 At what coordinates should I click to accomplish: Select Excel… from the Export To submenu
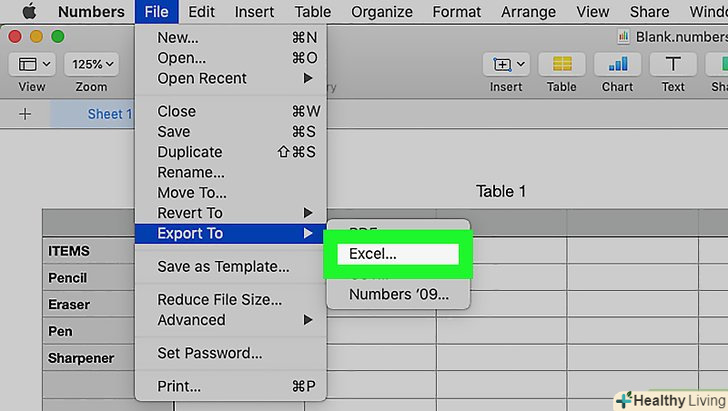[x=373, y=254]
